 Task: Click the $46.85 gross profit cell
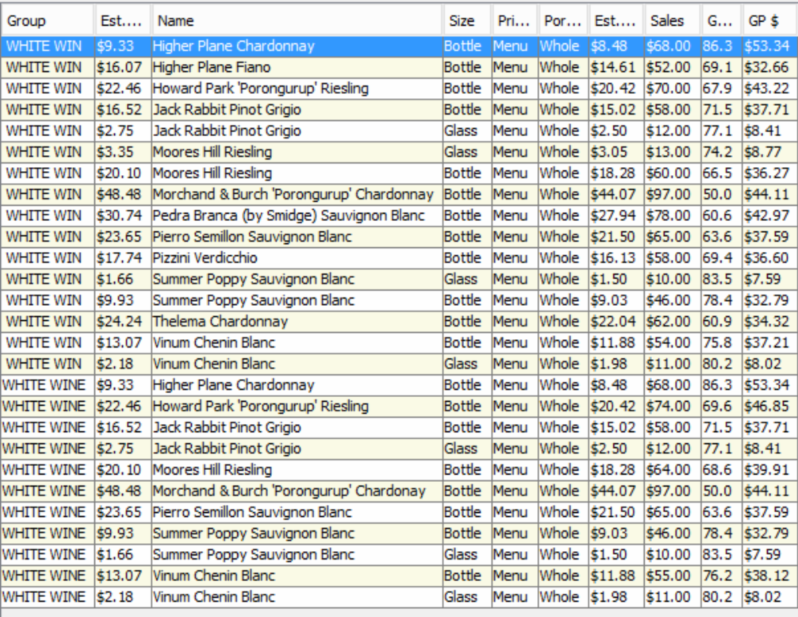(767, 406)
